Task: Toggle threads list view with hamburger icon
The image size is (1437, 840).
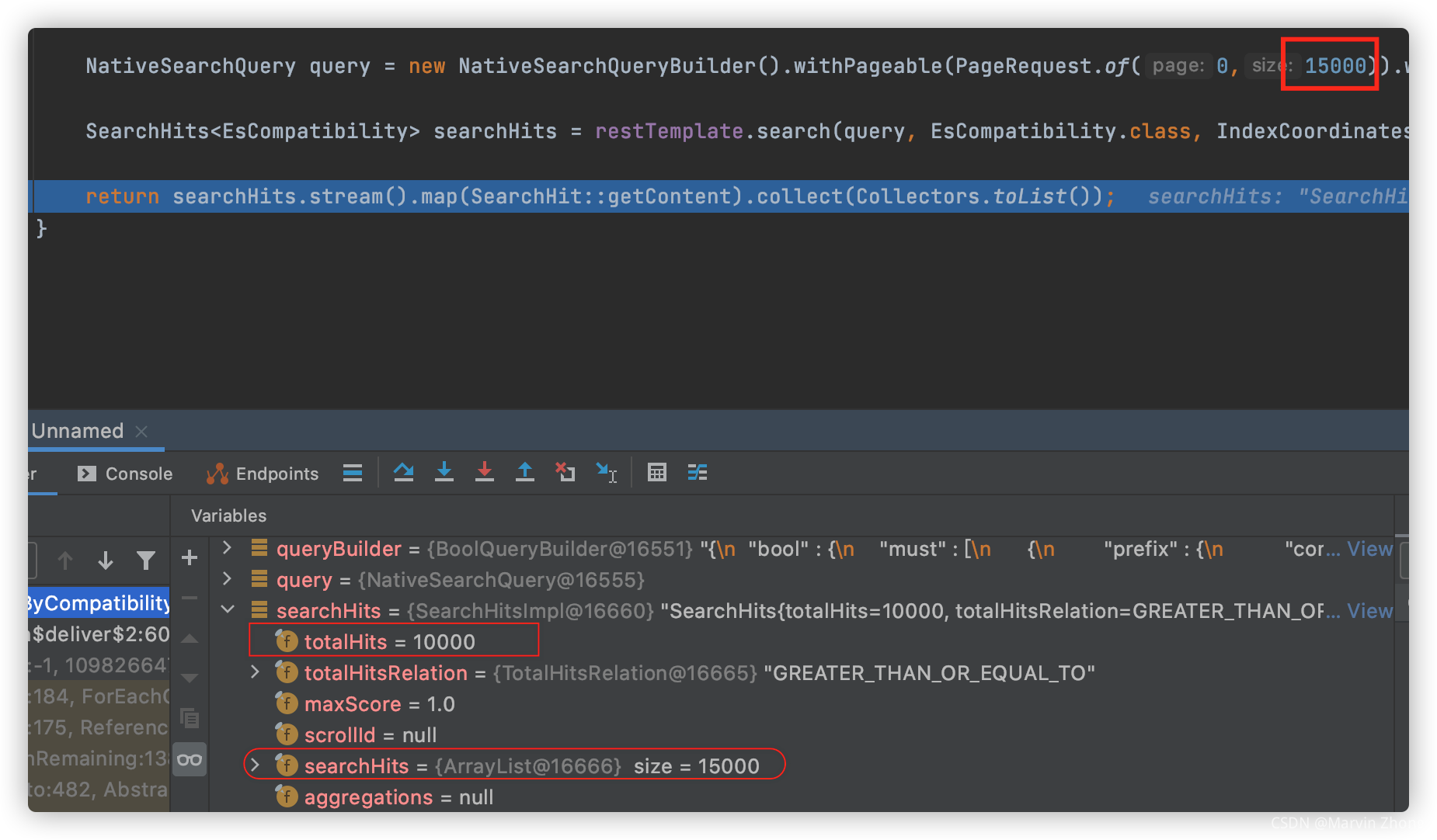Action: click(x=353, y=473)
